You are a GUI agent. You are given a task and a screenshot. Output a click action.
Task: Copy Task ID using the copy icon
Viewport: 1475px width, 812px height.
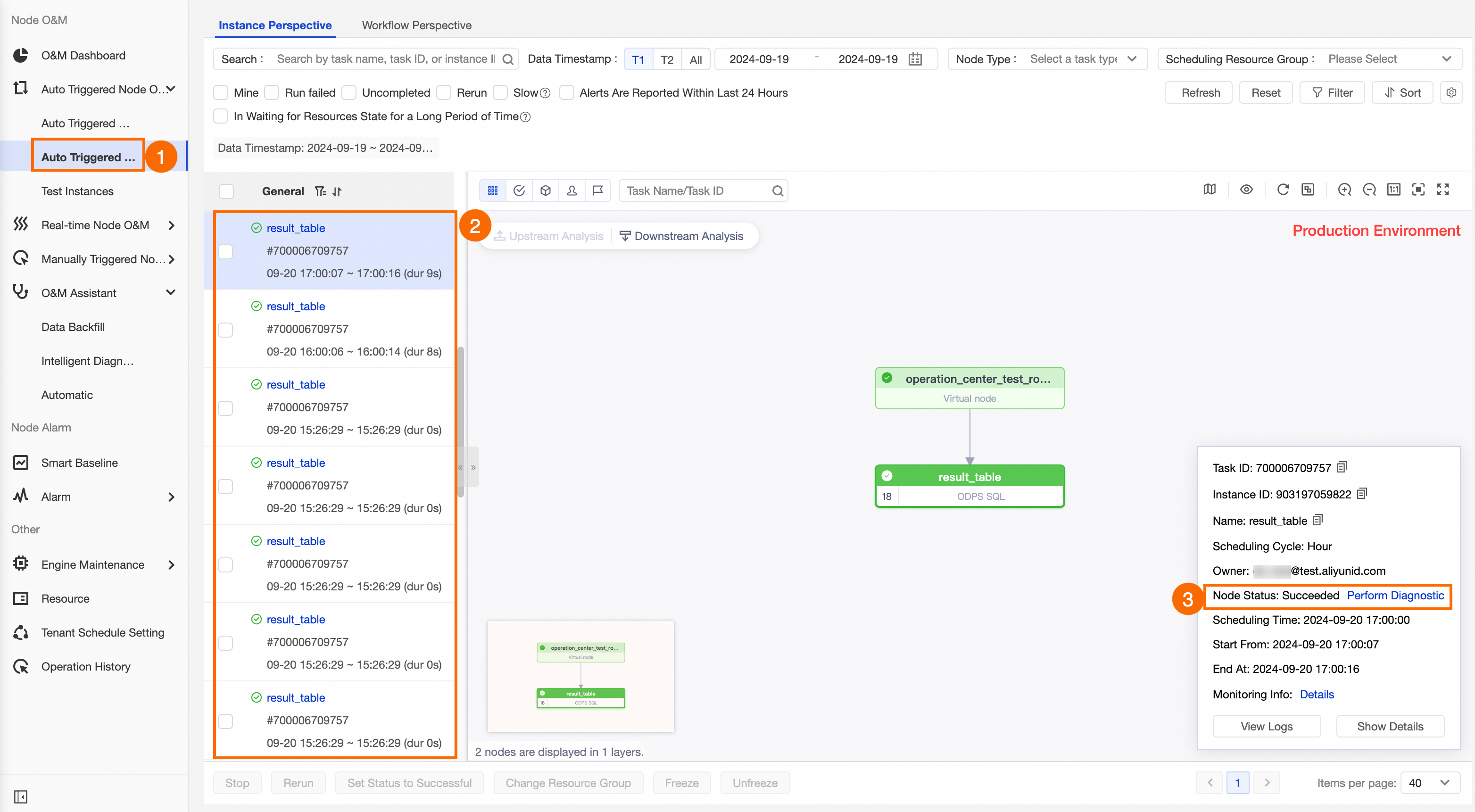pos(1342,467)
